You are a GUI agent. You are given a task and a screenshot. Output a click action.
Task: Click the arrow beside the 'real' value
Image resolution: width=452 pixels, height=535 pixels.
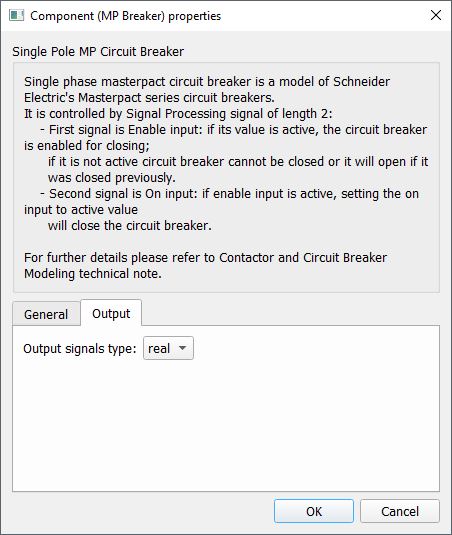pos(183,348)
